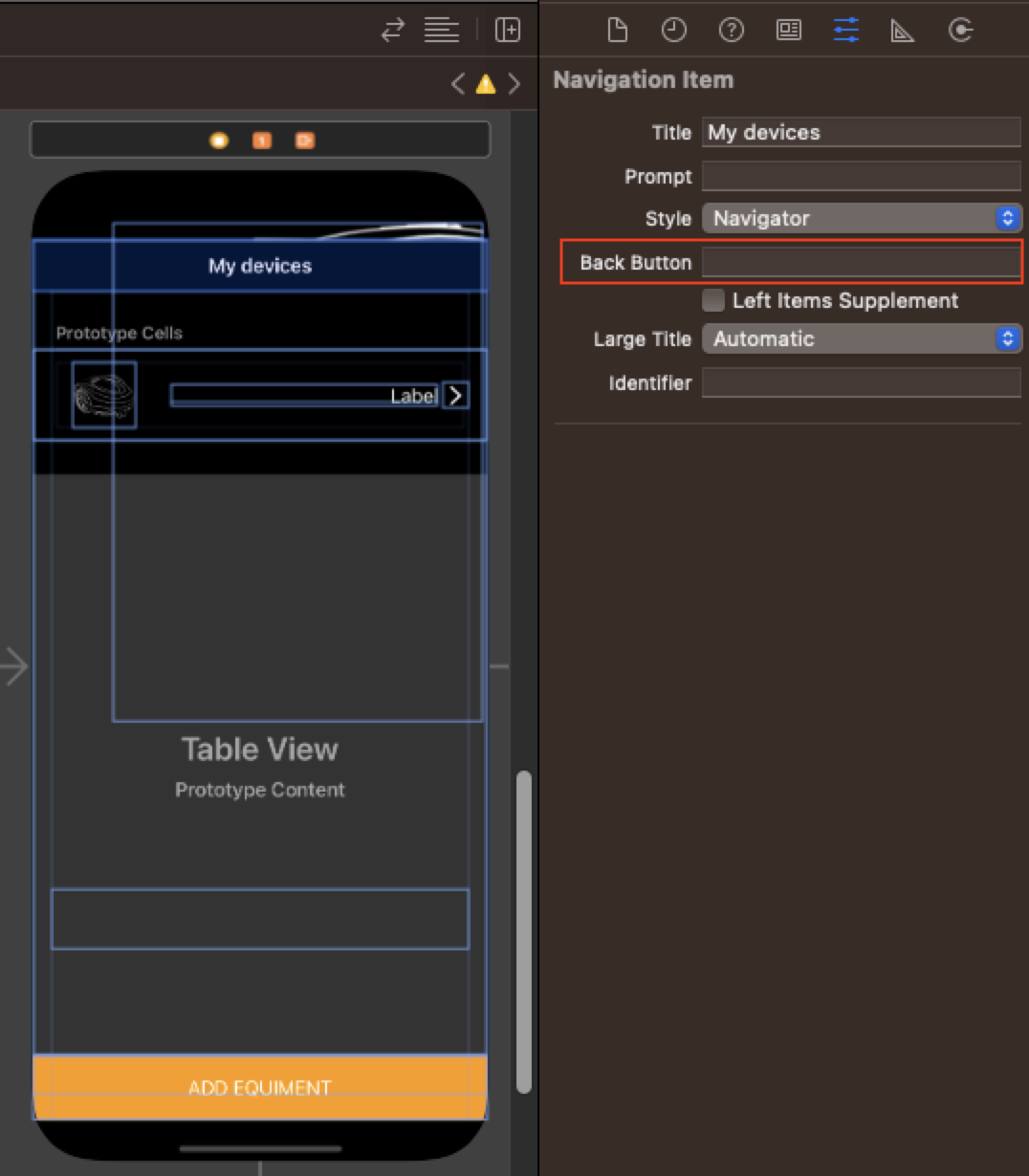1029x1176 pixels.
Task: Select the My devices navigation bar title
Action: (x=259, y=266)
